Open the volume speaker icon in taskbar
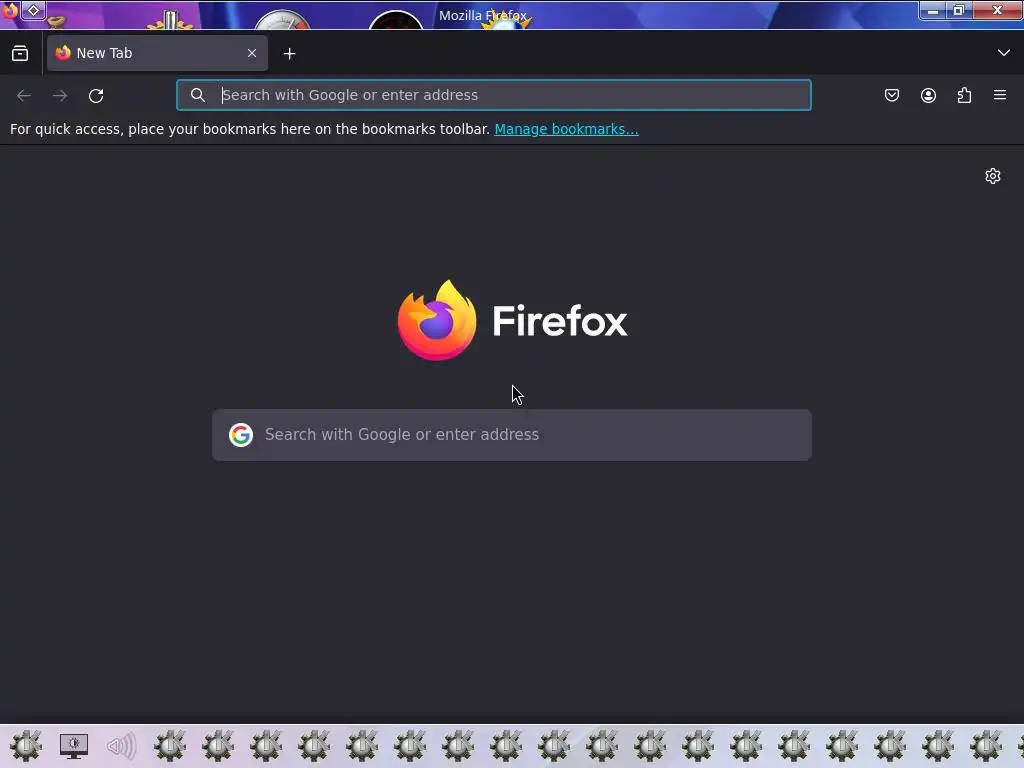The width and height of the screenshot is (1024, 768). [x=121, y=746]
